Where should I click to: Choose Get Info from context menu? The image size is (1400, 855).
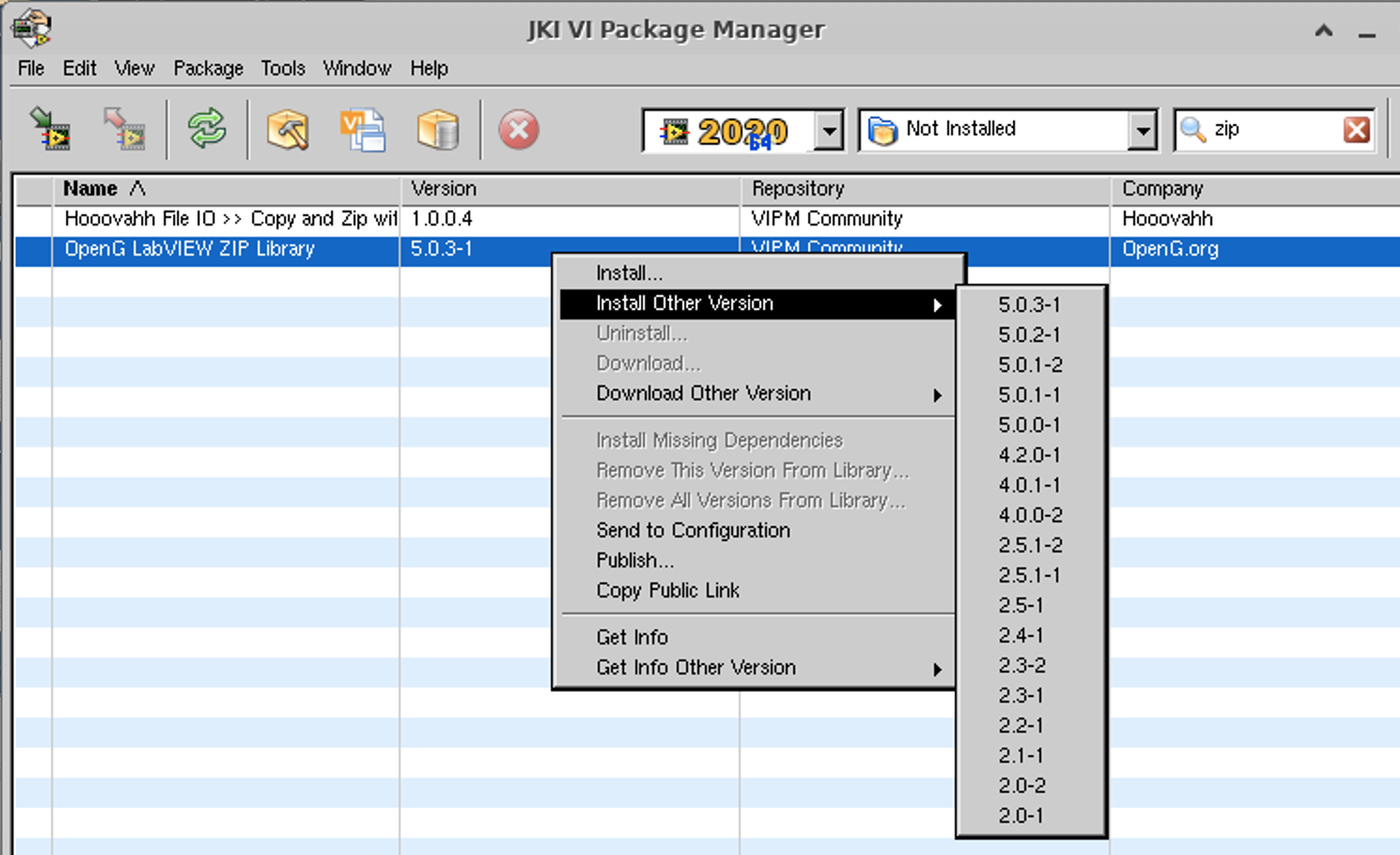tap(757, 637)
